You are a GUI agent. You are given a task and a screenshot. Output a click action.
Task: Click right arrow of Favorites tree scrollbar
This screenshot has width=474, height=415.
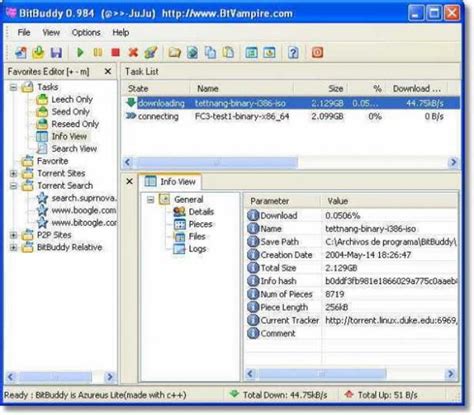[110, 377]
